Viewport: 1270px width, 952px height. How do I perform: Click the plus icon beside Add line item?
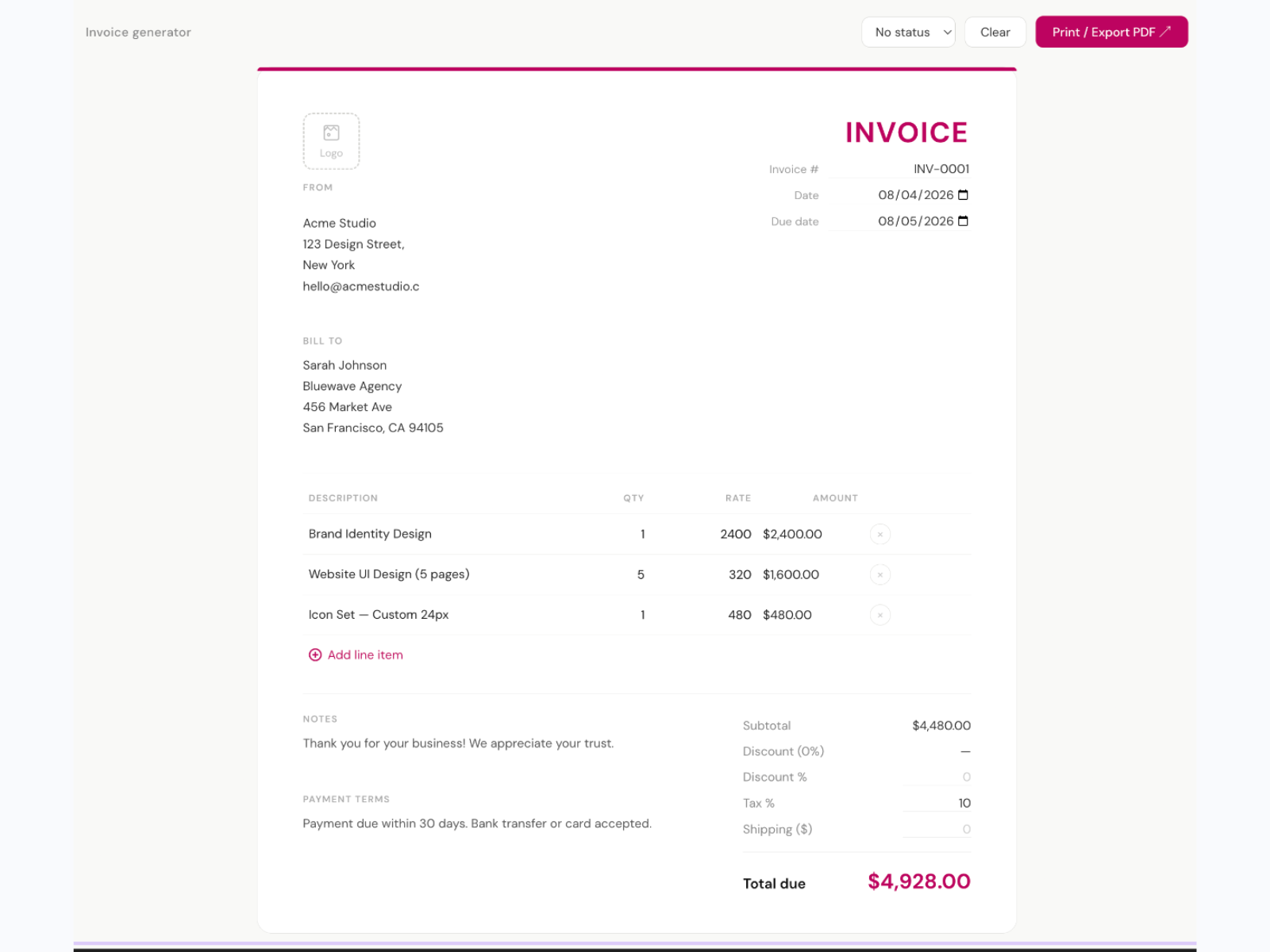[314, 654]
